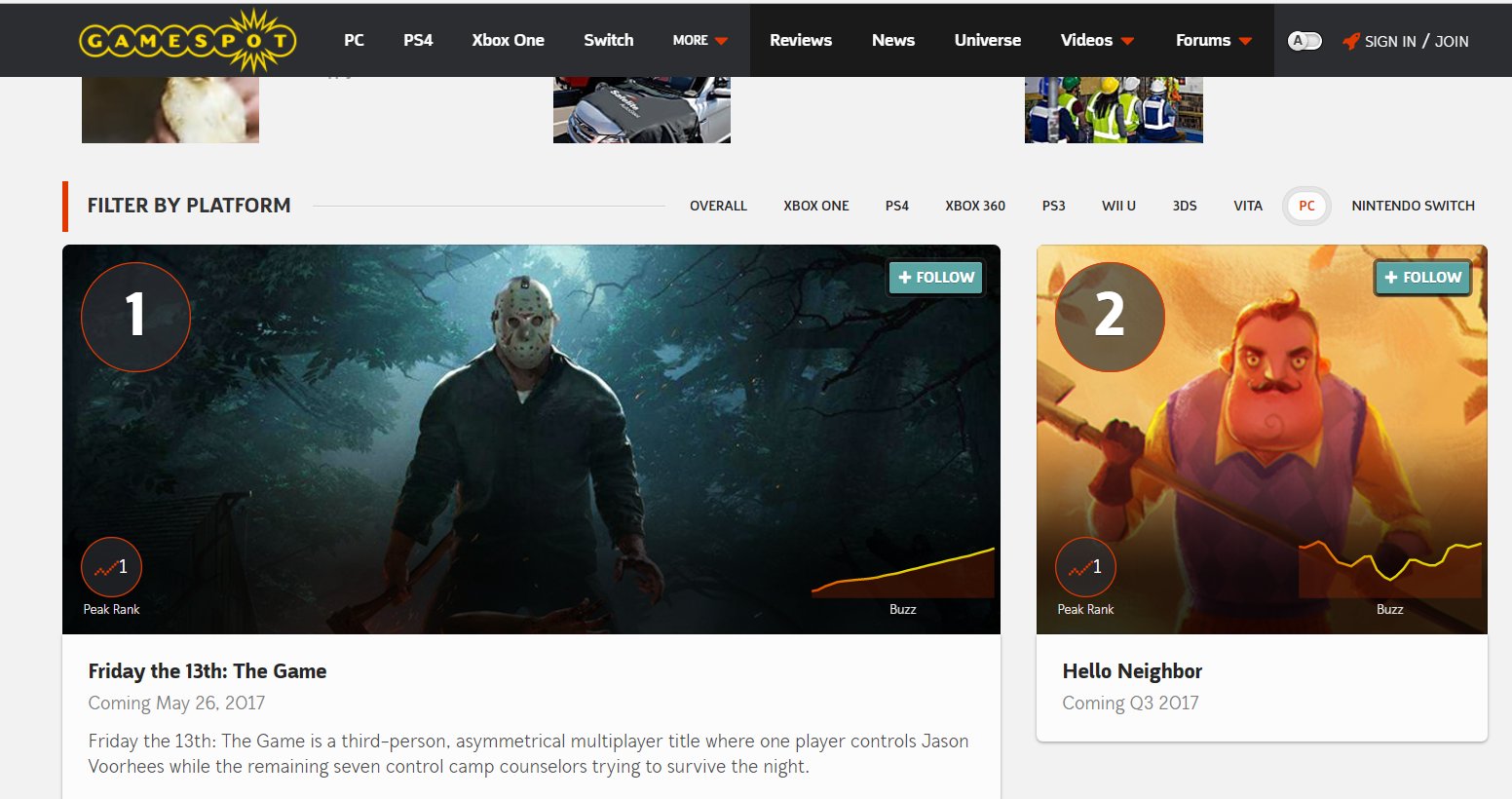The image size is (1512, 799).
Task: Go to Xbox One in top nav
Action: (508, 40)
